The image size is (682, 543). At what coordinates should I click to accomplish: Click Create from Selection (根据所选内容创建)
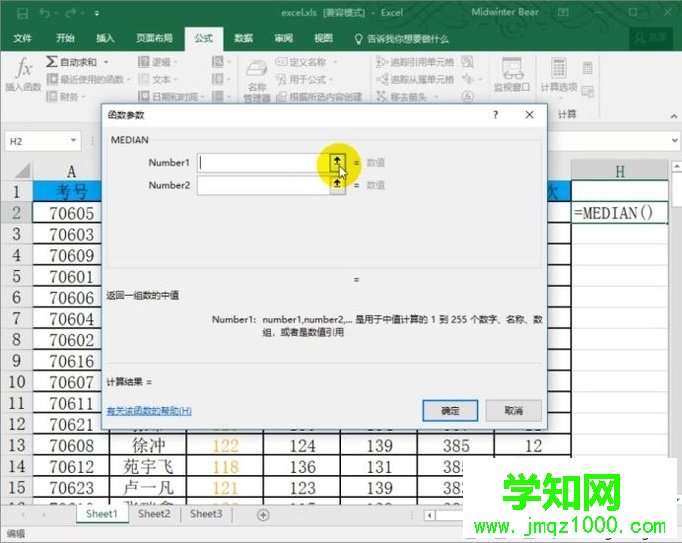[319, 96]
